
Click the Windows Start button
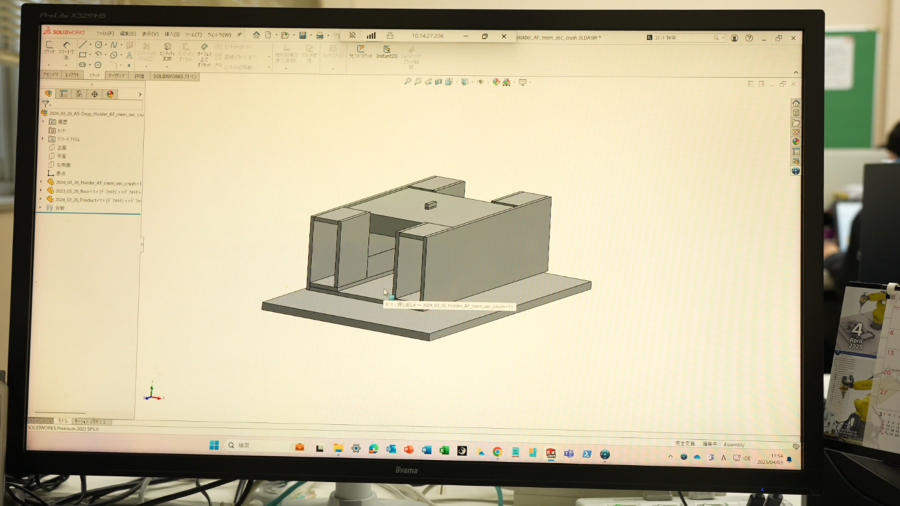214,445
